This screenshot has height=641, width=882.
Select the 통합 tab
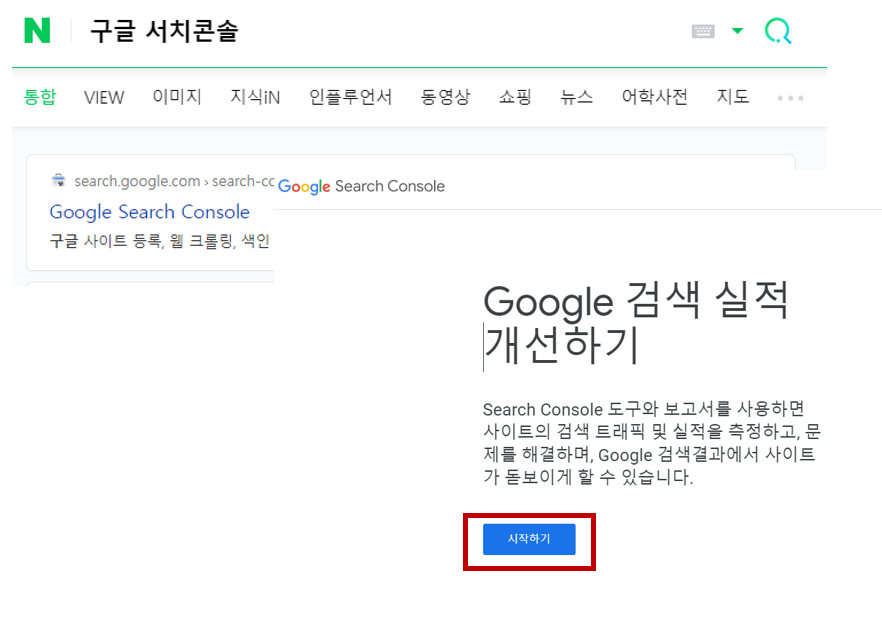click(x=39, y=97)
